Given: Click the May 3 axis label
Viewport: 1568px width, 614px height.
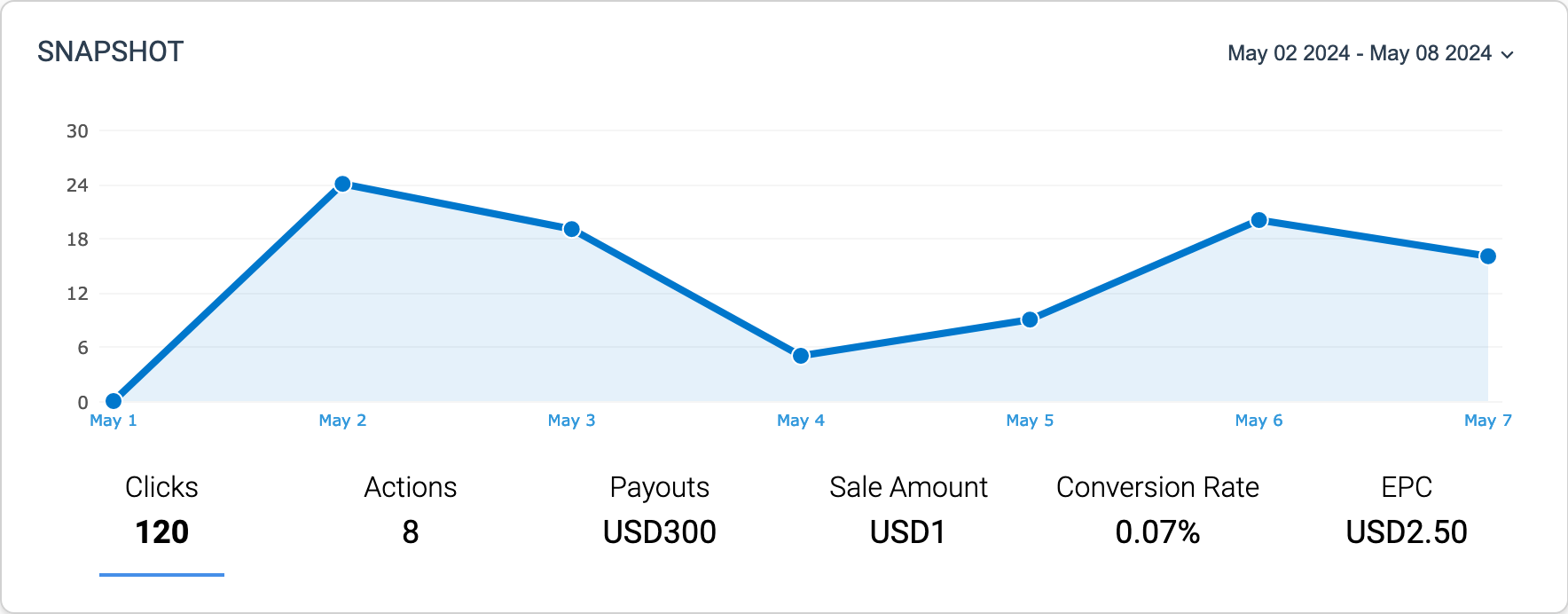Looking at the screenshot, I should click(x=571, y=421).
